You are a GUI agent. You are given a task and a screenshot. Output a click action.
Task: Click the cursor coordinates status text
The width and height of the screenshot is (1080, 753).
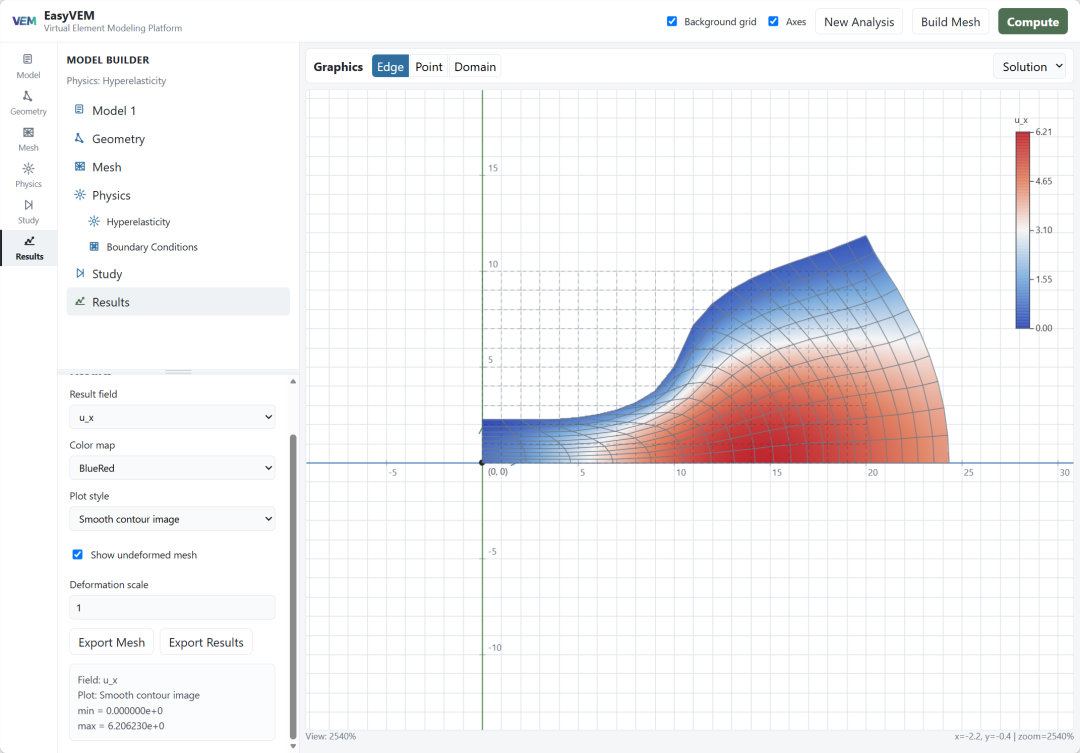[1014, 736]
